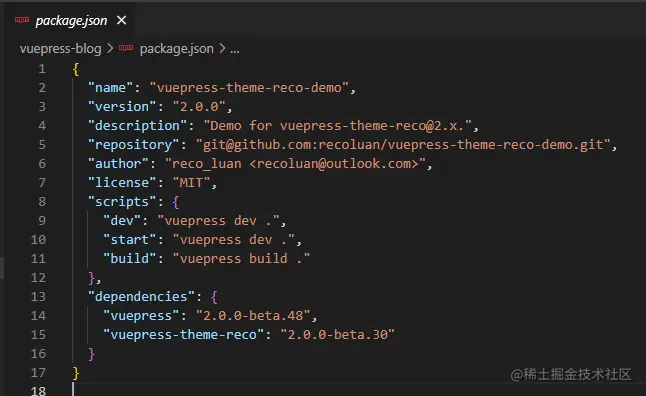
Task: Click the npm icon in the package.json tab
Action: tap(22, 20)
